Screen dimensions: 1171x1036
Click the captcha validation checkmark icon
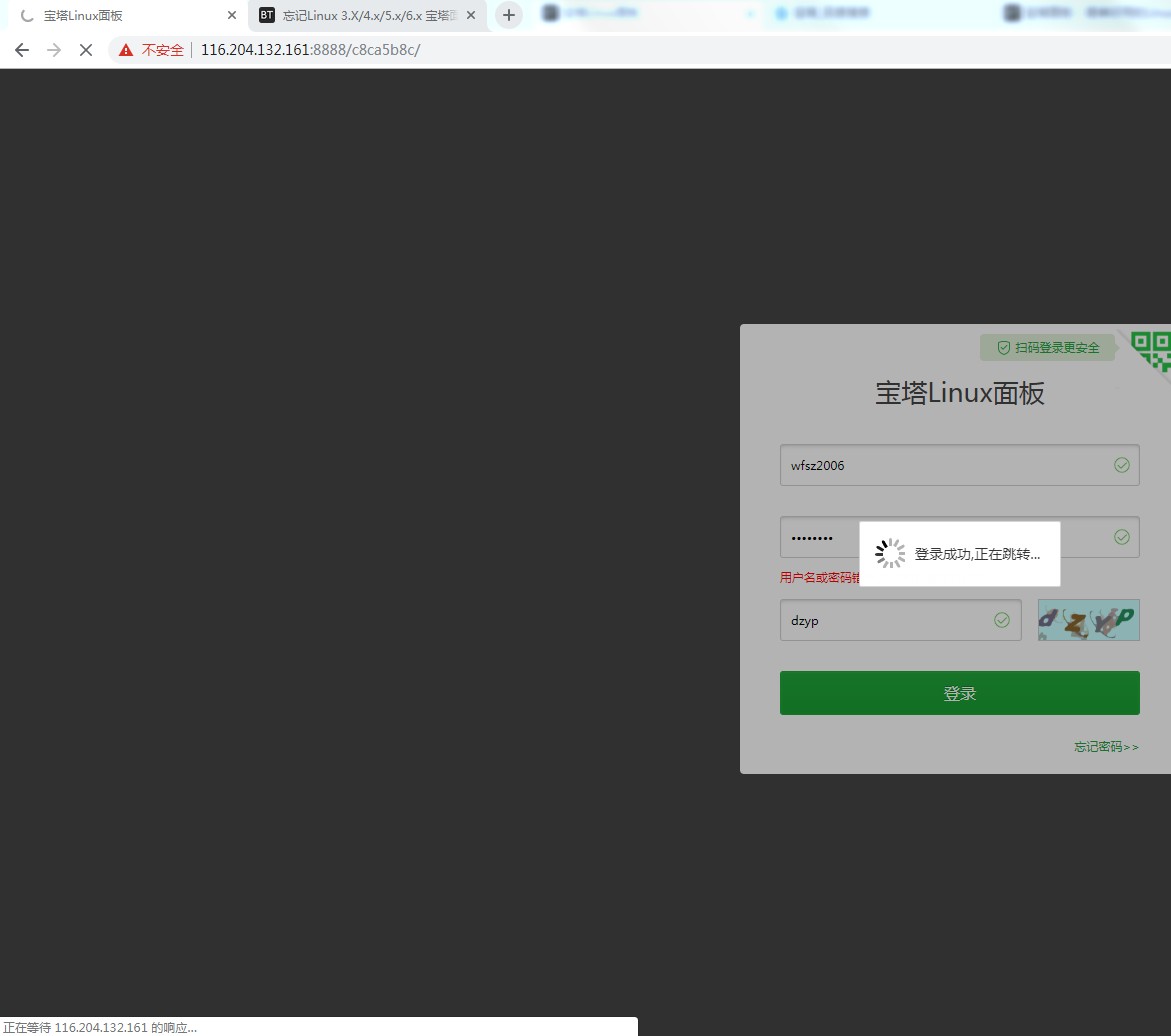(1002, 620)
